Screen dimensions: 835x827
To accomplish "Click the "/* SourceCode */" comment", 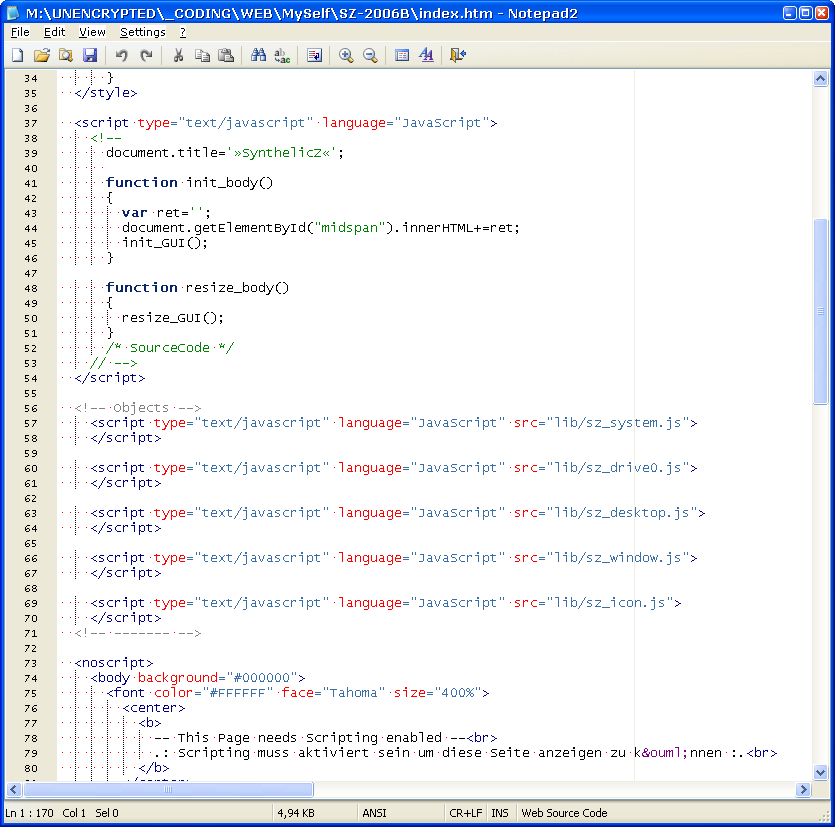I will pos(170,348).
